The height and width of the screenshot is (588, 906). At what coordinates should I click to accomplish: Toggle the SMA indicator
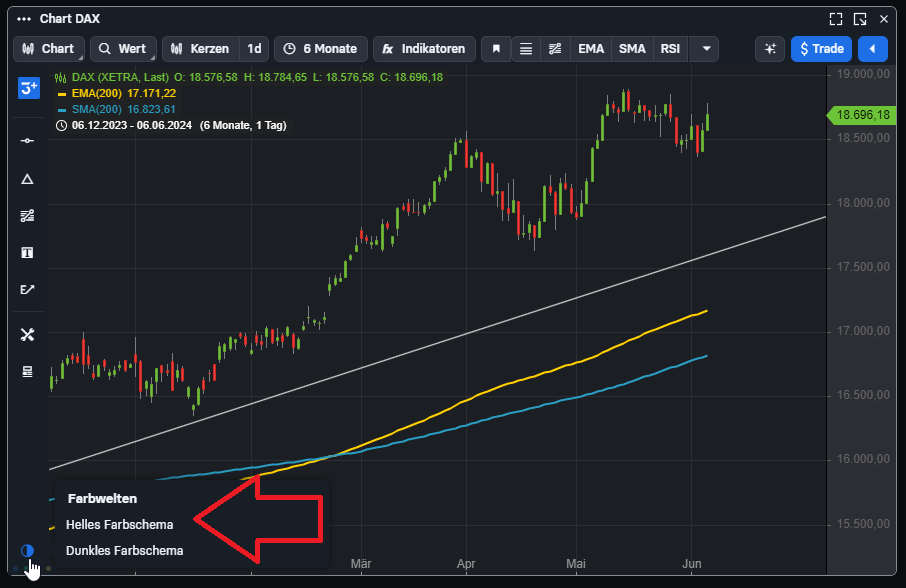(x=632, y=49)
